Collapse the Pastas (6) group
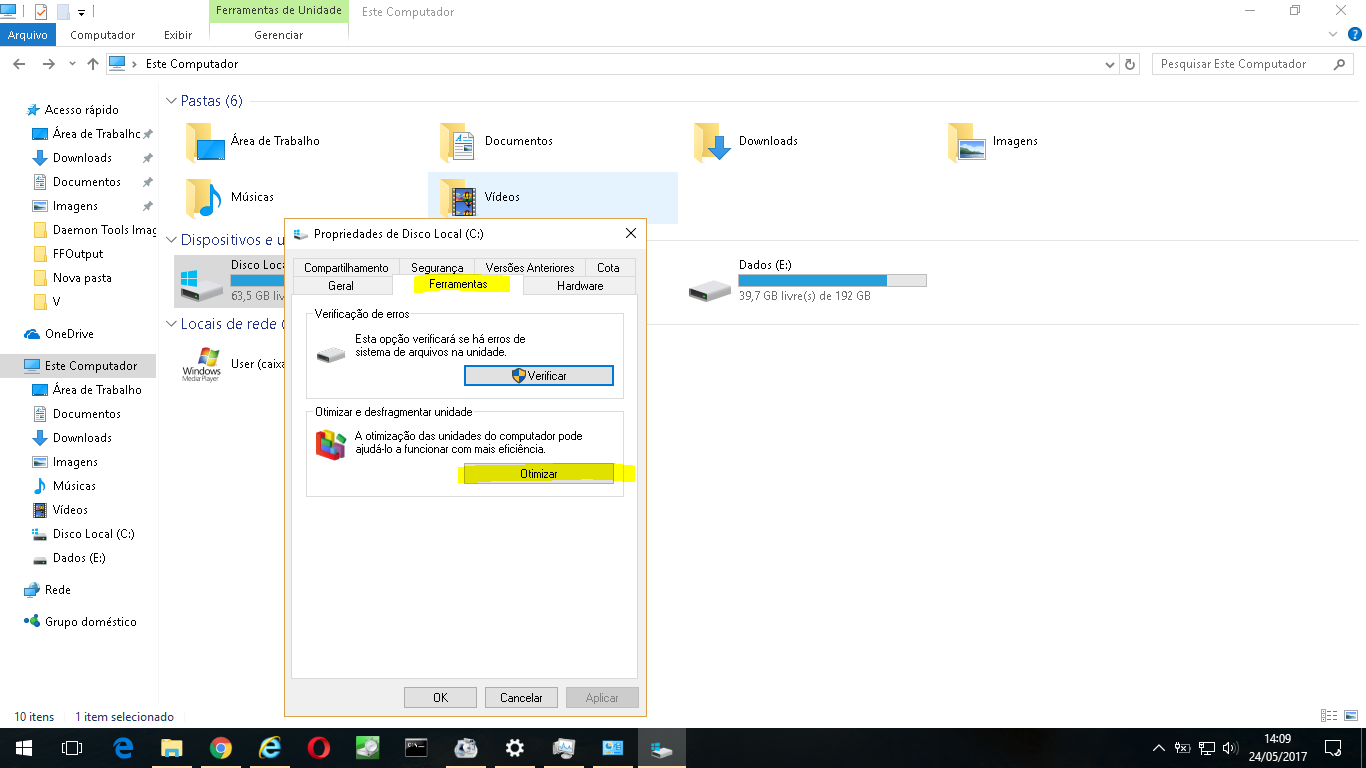1366x768 pixels. click(x=171, y=101)
